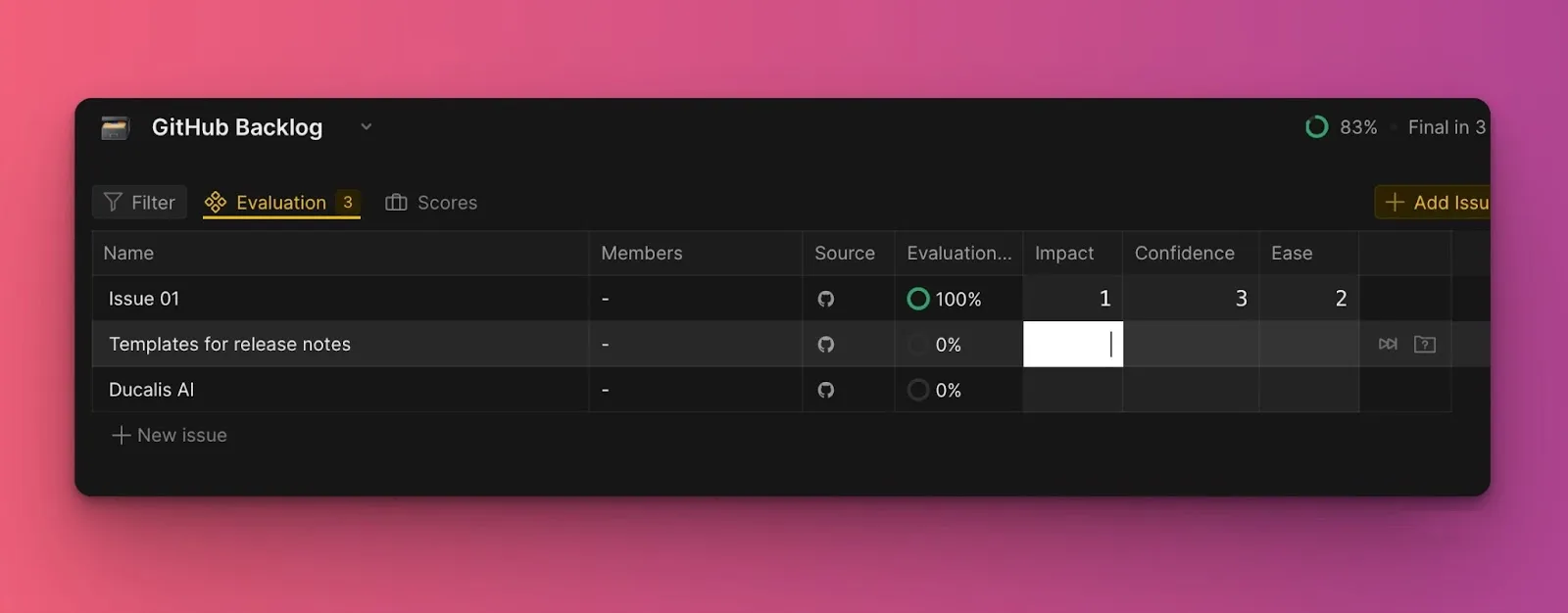Click GitHub icon for Templates for release notes
The height and width of the screenshot is (613, 1568).
coord(826,345)
